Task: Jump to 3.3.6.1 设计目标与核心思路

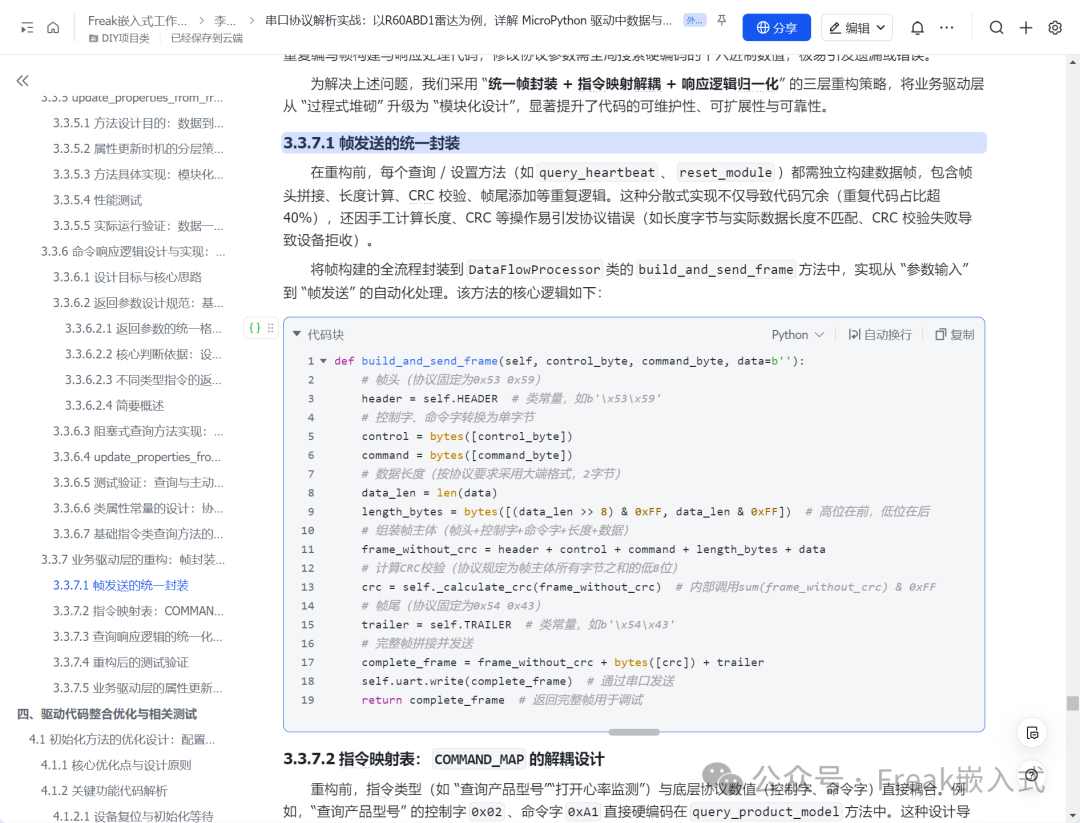Action: coord(127,278)
